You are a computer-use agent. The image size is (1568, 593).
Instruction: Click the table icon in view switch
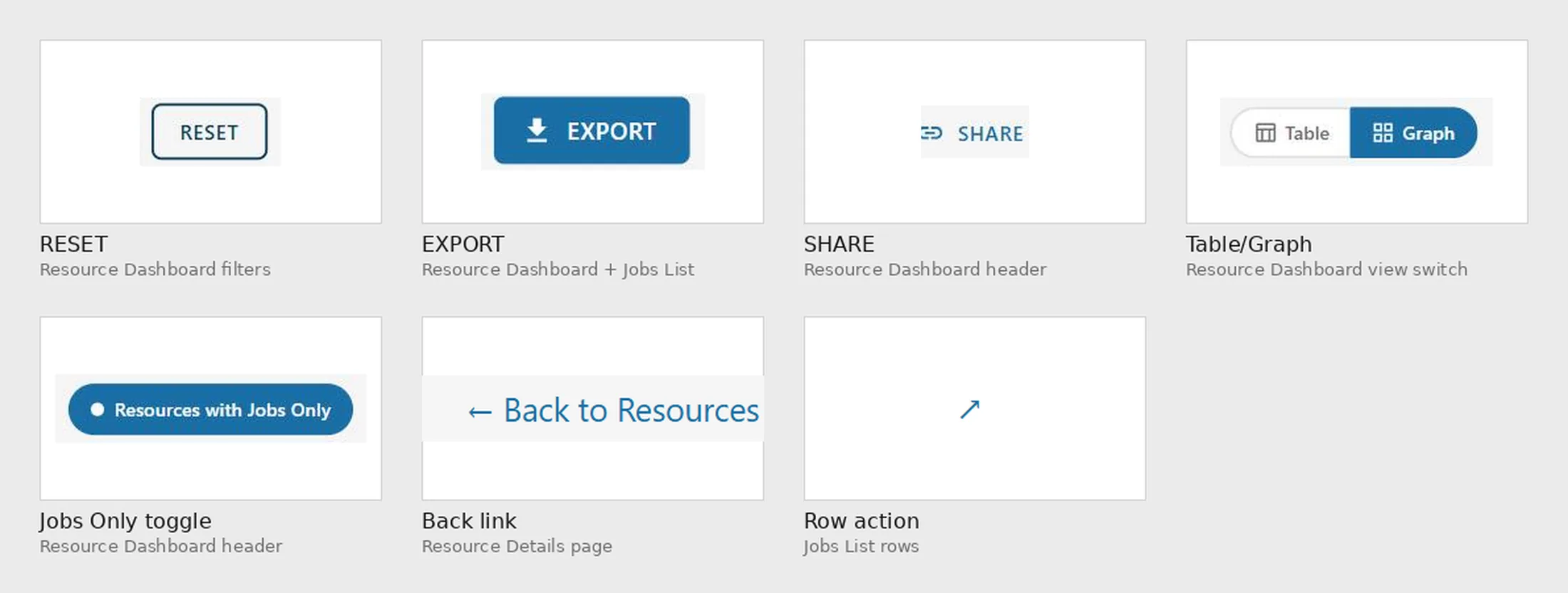tap(1265, 133)
